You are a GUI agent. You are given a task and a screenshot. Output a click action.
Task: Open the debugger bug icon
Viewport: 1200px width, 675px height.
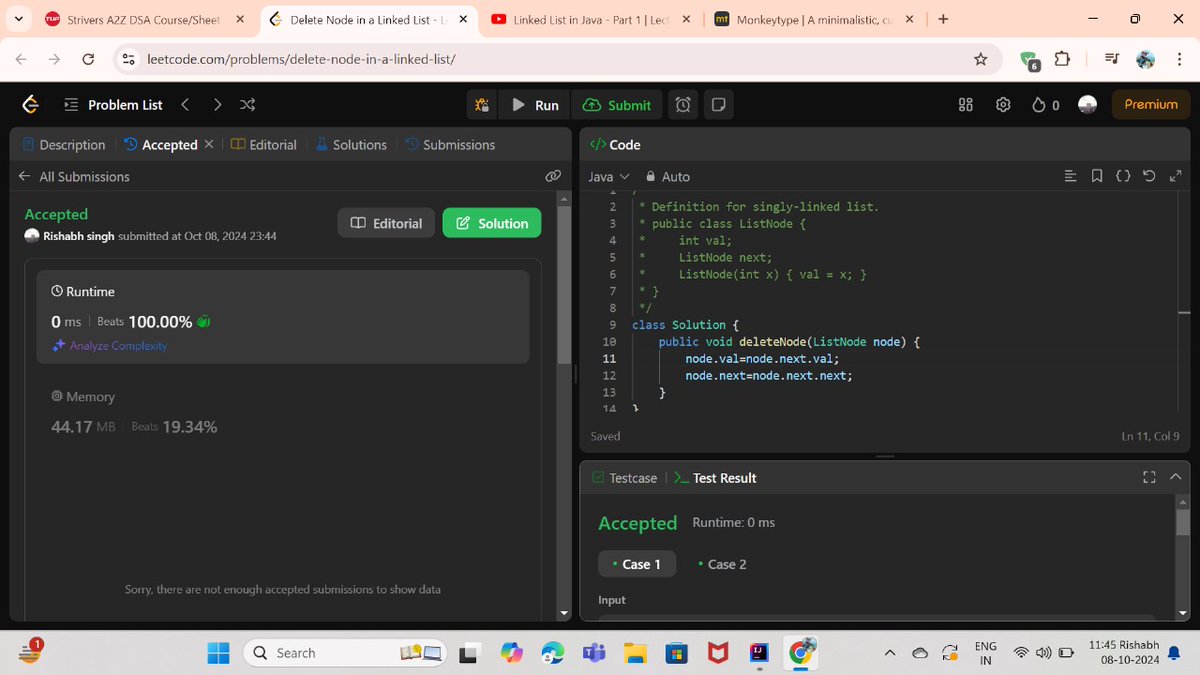point(482,105)
